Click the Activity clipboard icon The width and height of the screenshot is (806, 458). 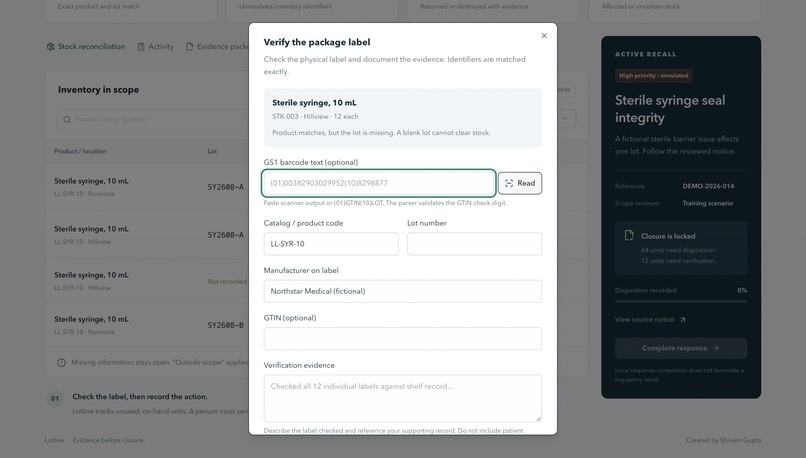(141, 47)
